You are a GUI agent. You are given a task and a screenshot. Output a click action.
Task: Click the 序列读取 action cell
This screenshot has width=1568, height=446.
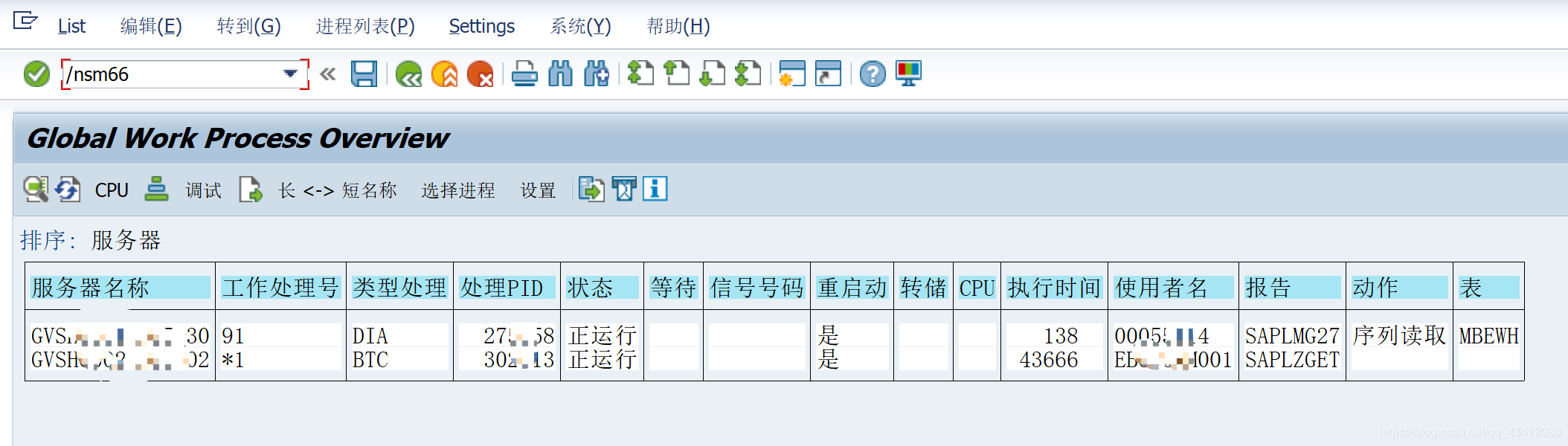click(x=1399, y=336)
